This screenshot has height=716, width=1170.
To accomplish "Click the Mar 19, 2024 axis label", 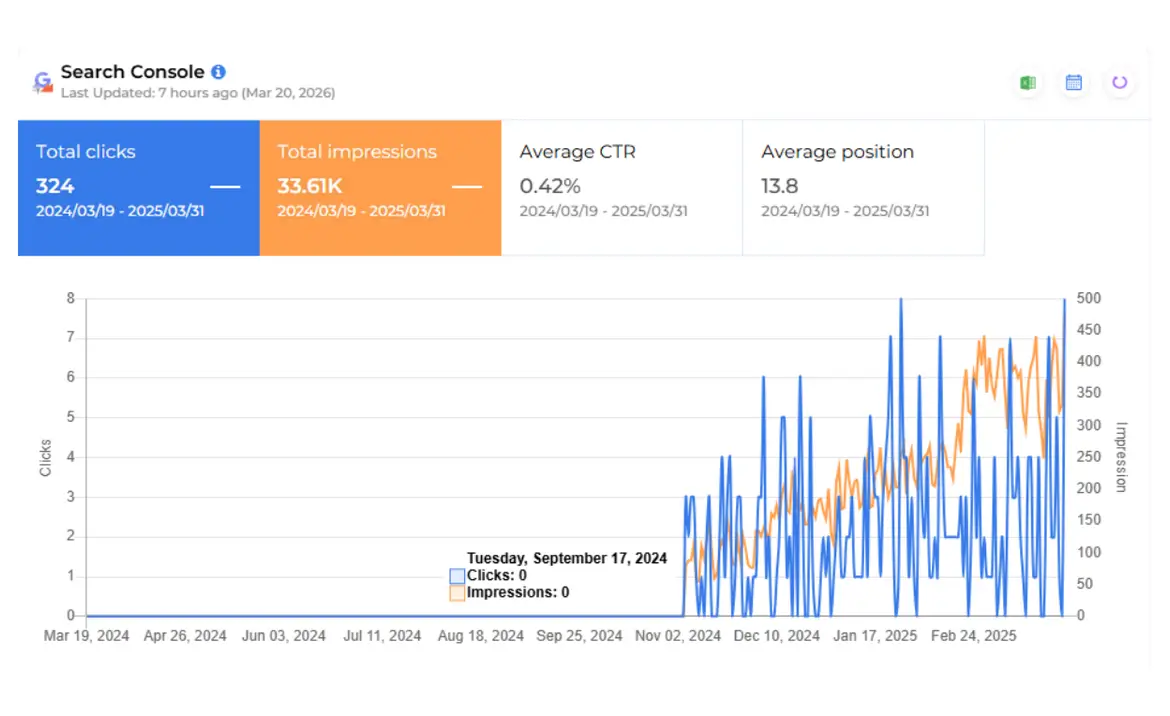I will pyautogui.click(x=86, y=635).
